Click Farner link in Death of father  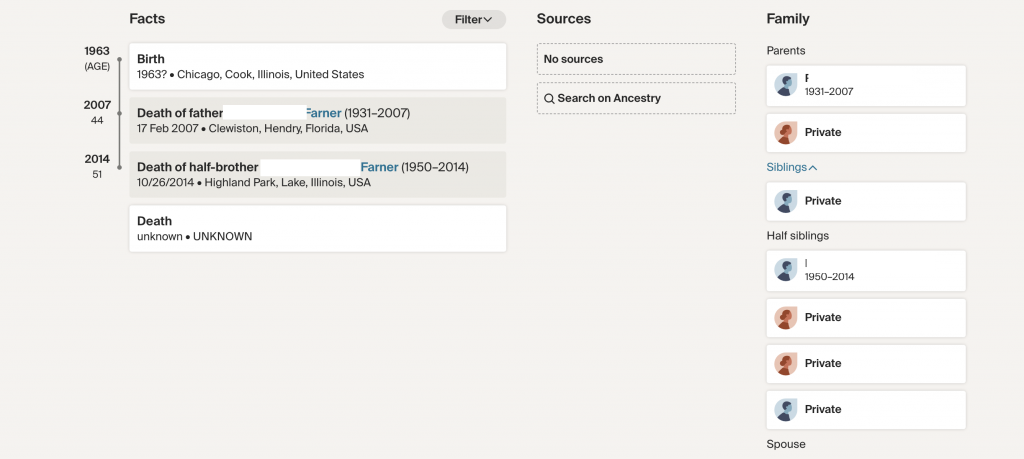click(323, 113)
